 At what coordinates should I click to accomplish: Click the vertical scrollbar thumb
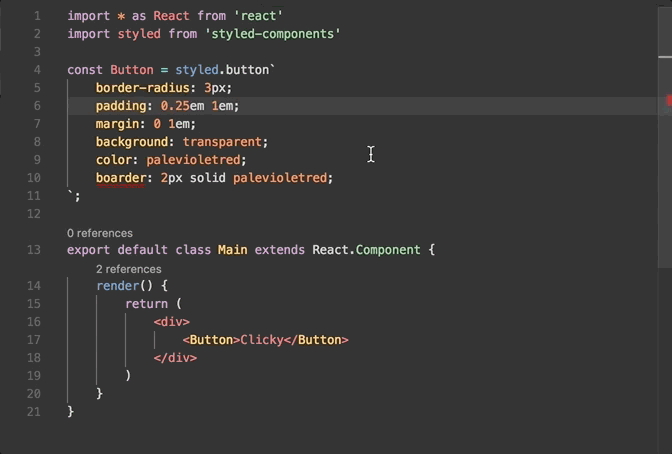[665, 137]
